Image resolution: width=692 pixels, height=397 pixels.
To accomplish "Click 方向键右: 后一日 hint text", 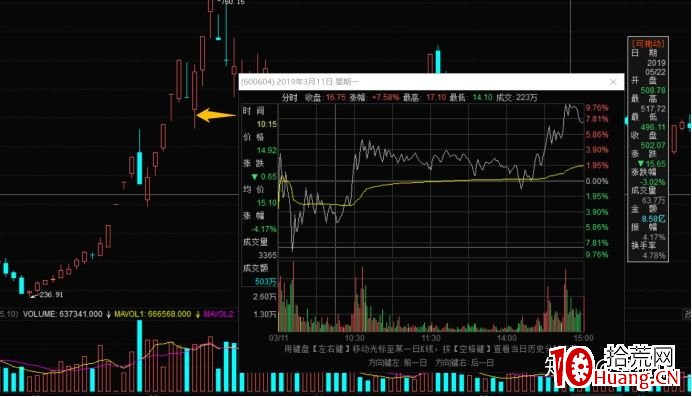I will (x=465, y=363).
